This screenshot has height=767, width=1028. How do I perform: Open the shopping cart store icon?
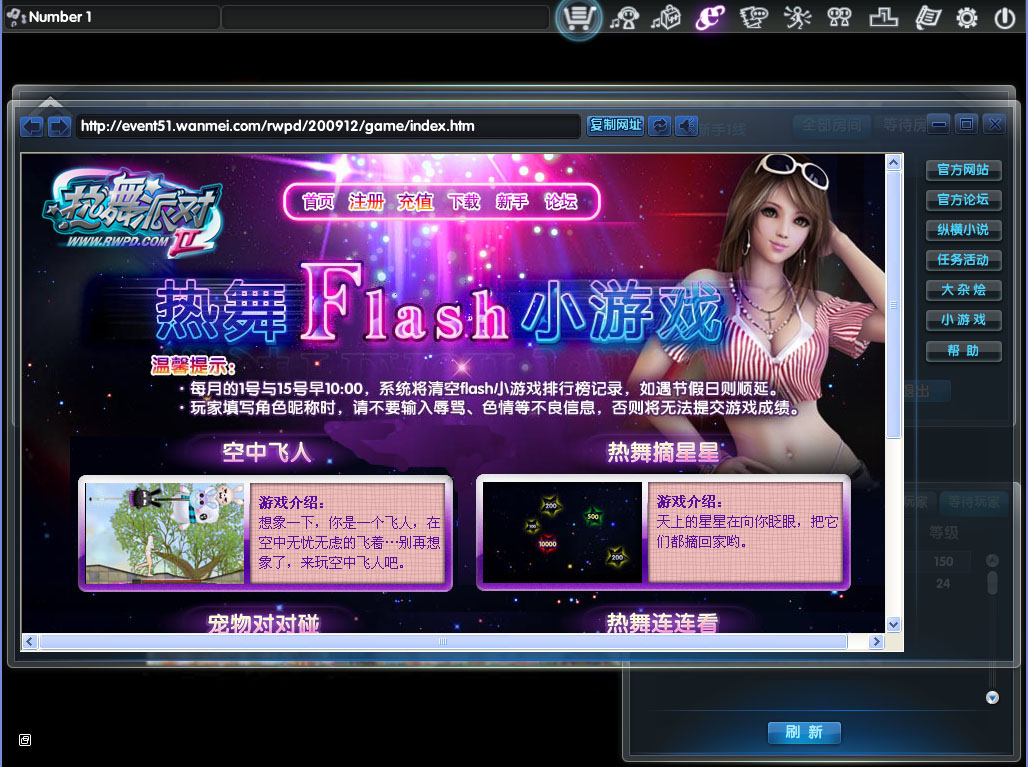(579, 18)
